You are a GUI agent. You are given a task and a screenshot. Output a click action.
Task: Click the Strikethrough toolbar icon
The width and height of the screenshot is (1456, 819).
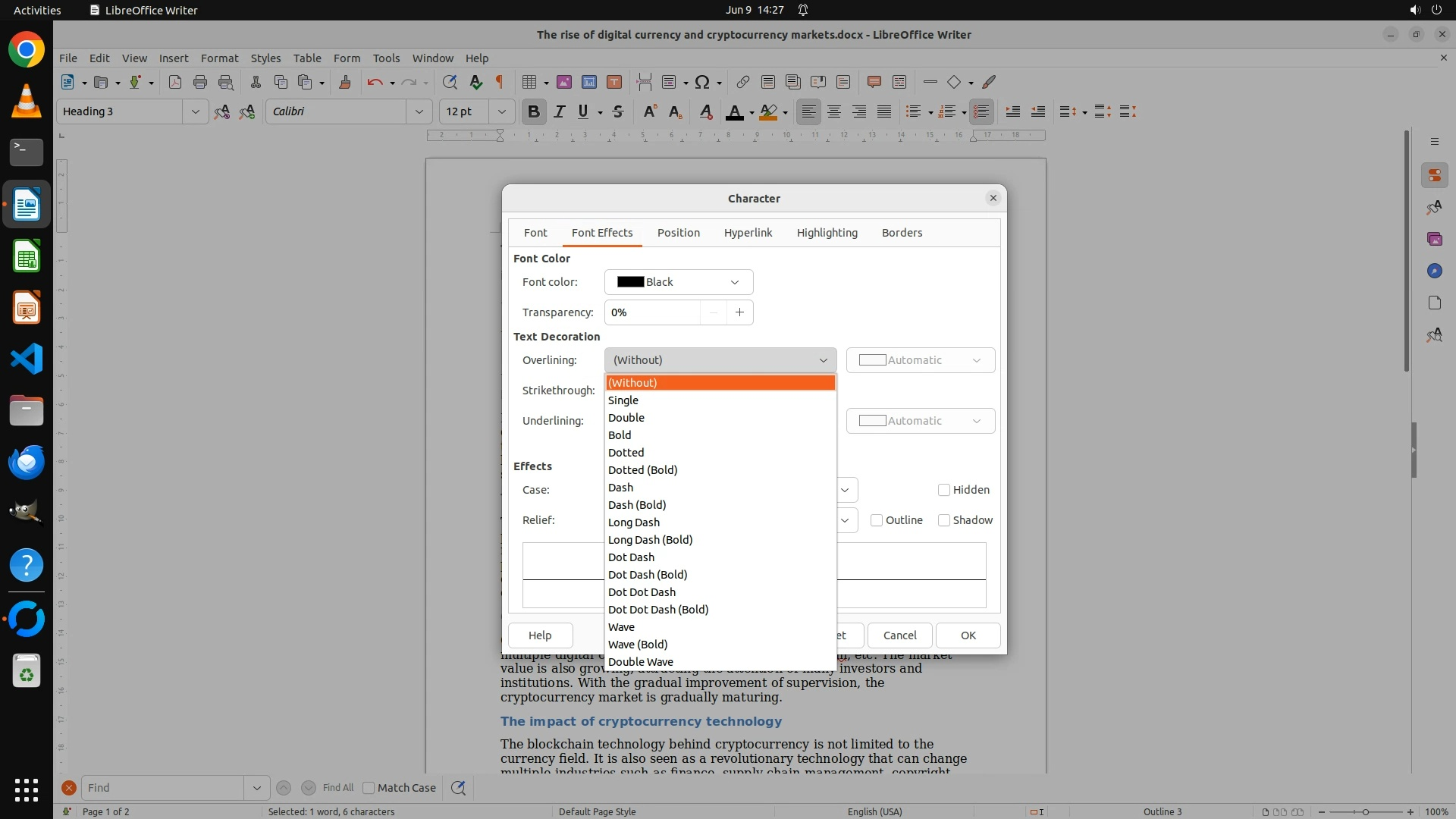click(618, 112)
